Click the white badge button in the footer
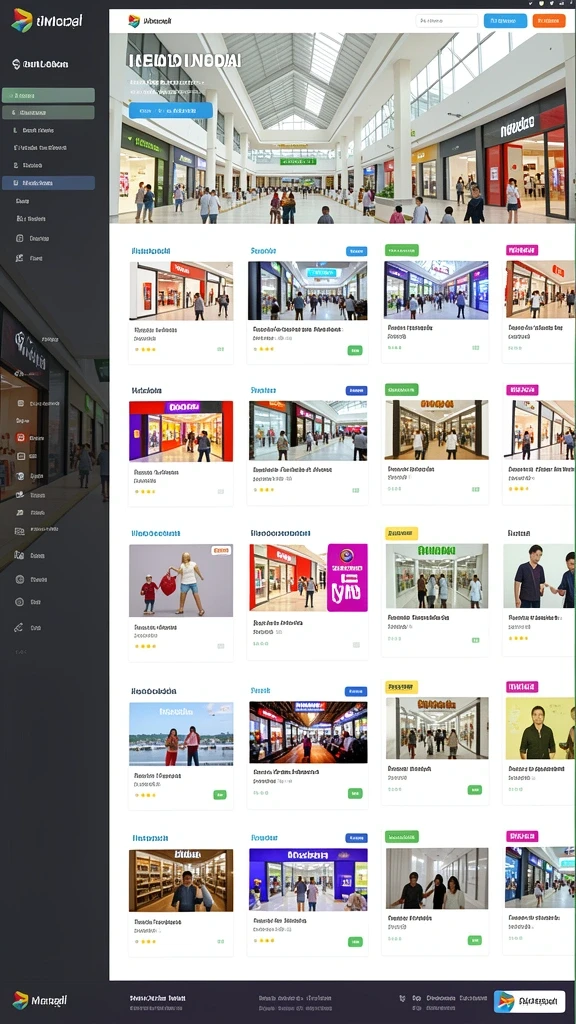This screenshot has width=576, height=1024. coord(530,1001)
